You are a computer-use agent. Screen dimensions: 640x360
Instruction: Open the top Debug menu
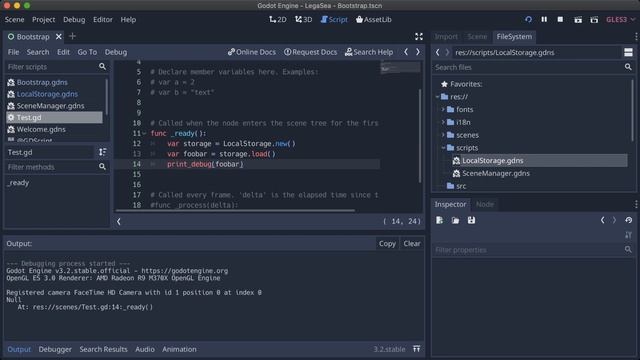pos(74,20)
